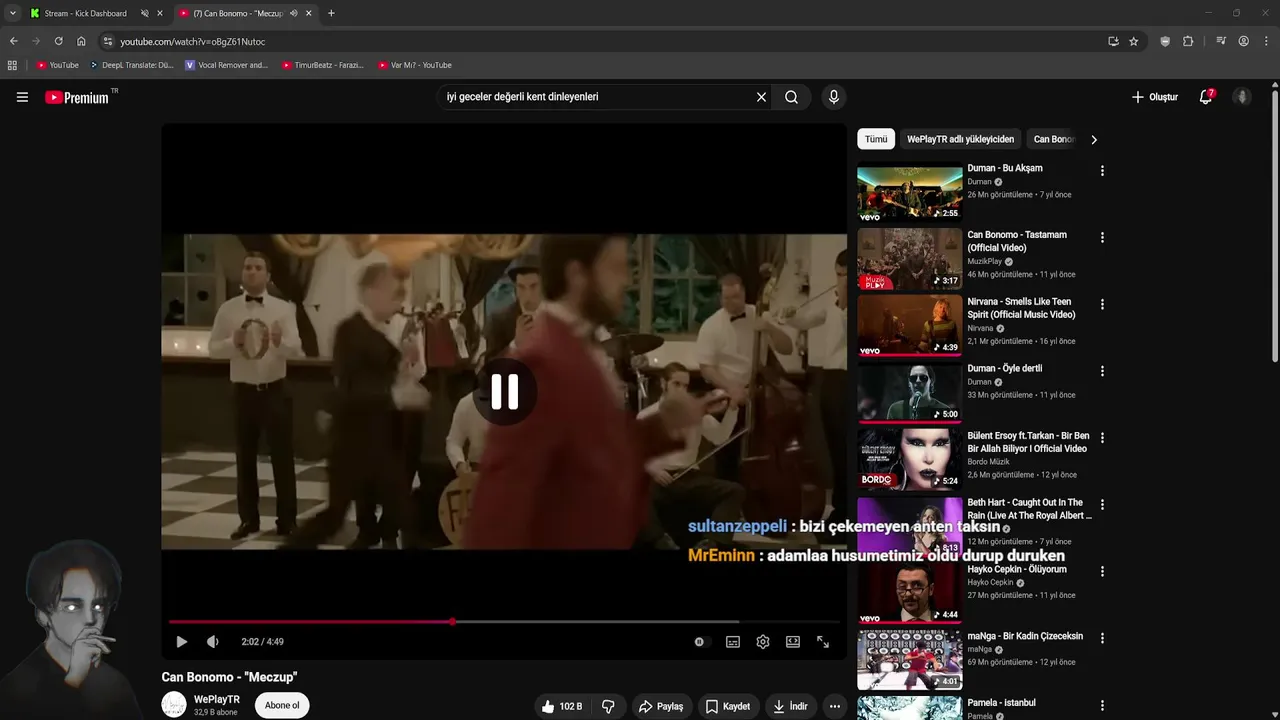Open options menu for Duman - Bu Akşam

click(x=1102, y=171)
